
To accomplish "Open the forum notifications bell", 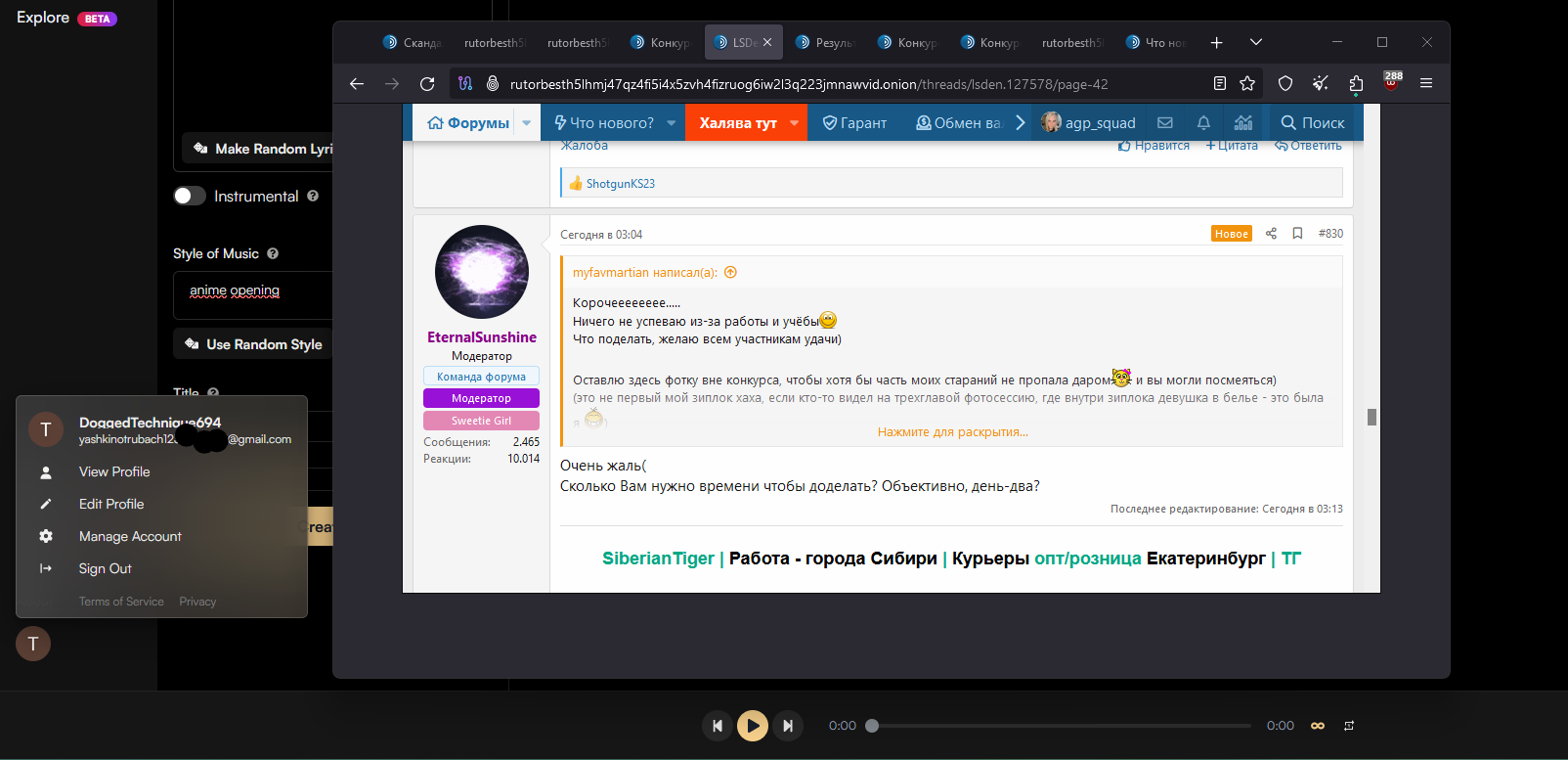I will point(1203,123).
